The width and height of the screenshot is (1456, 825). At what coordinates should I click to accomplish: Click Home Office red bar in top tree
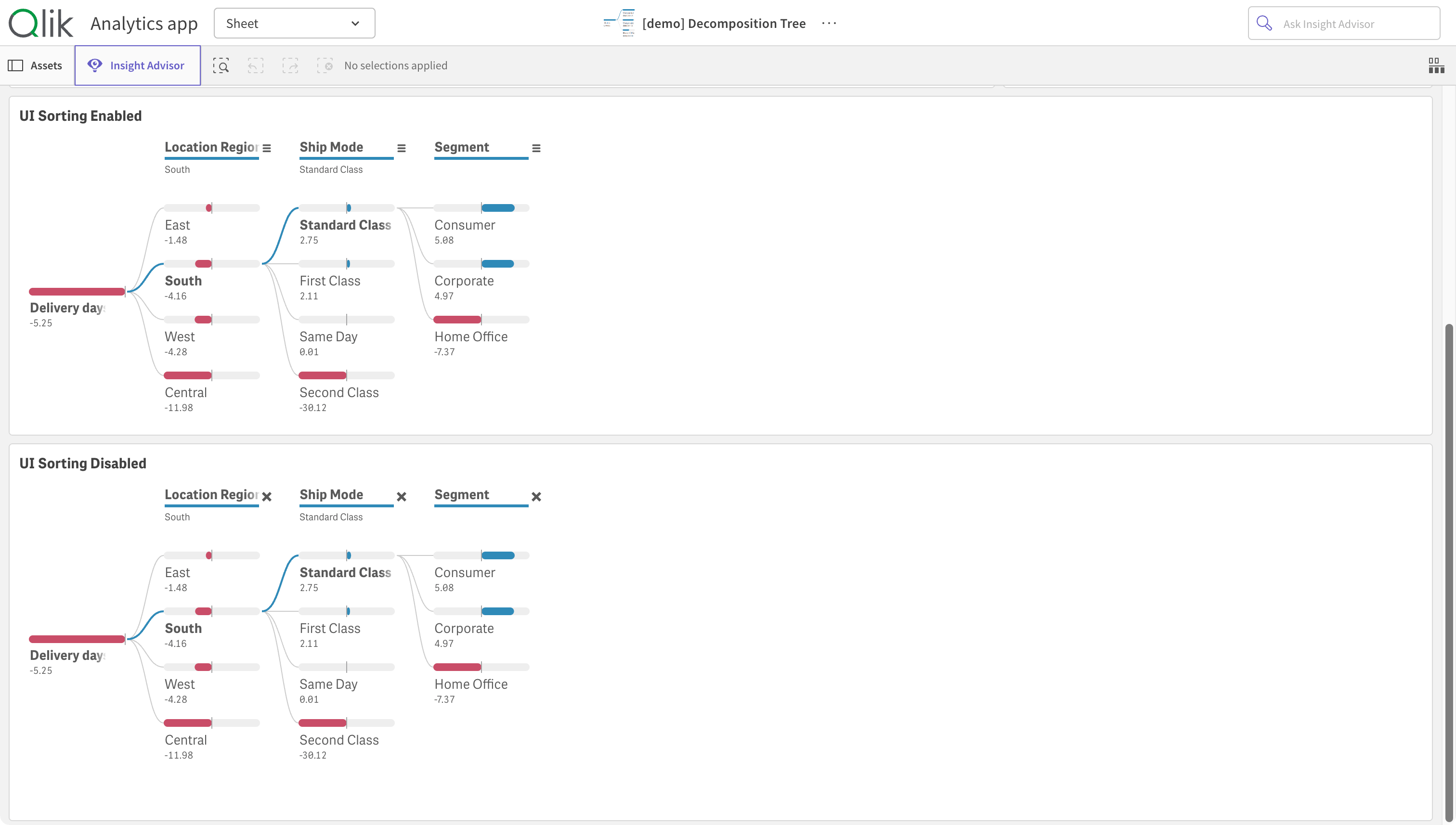point(457,320)
